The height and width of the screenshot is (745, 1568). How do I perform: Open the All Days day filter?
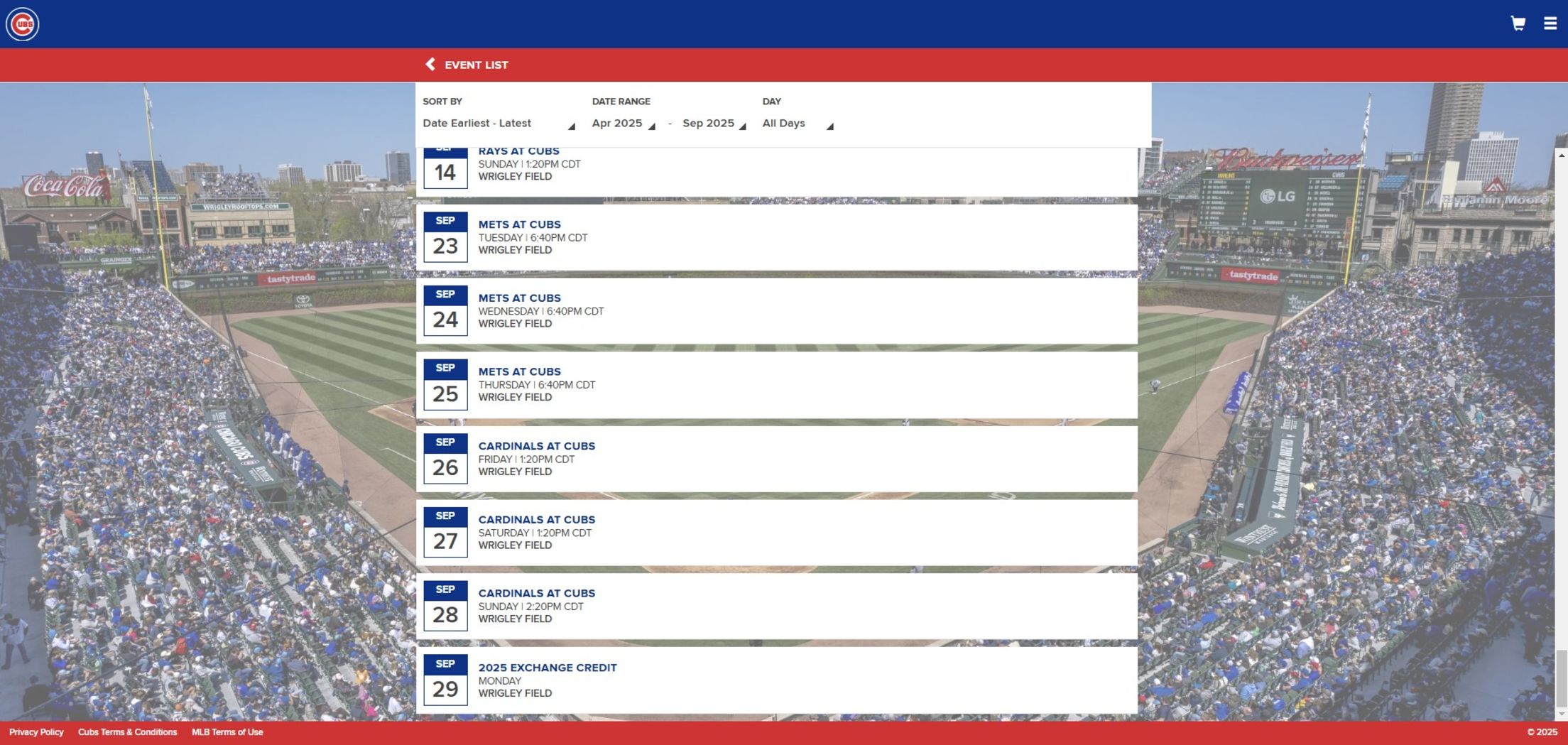point(797,124)
